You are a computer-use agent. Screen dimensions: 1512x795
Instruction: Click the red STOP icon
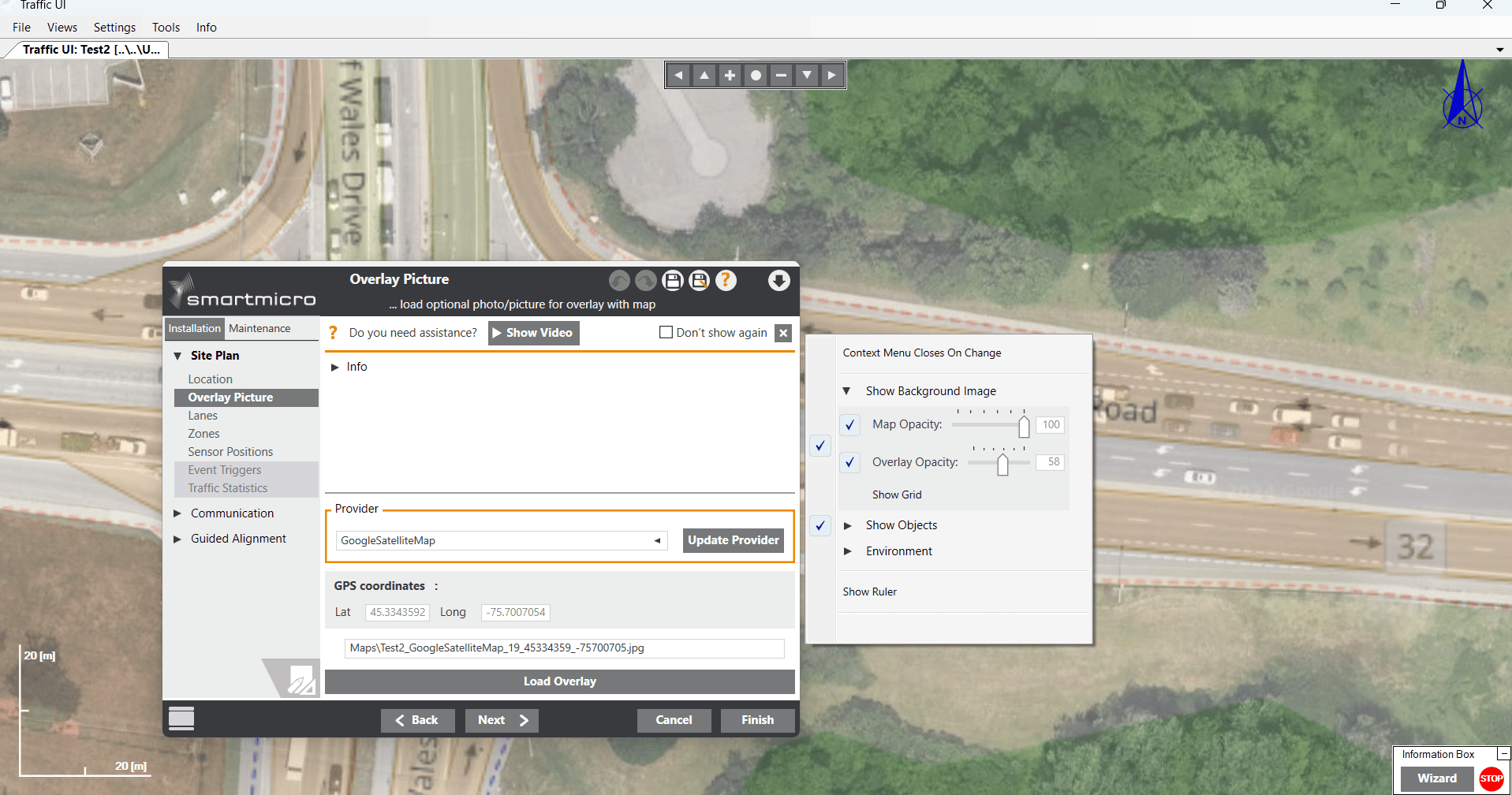1491,778
